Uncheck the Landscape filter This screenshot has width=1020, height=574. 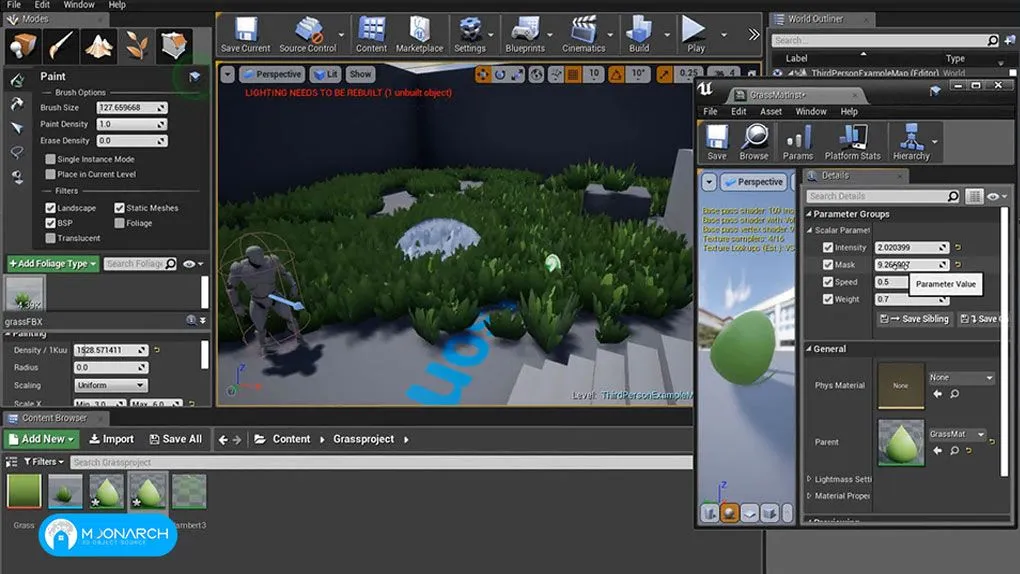click(x=50, y=208)
